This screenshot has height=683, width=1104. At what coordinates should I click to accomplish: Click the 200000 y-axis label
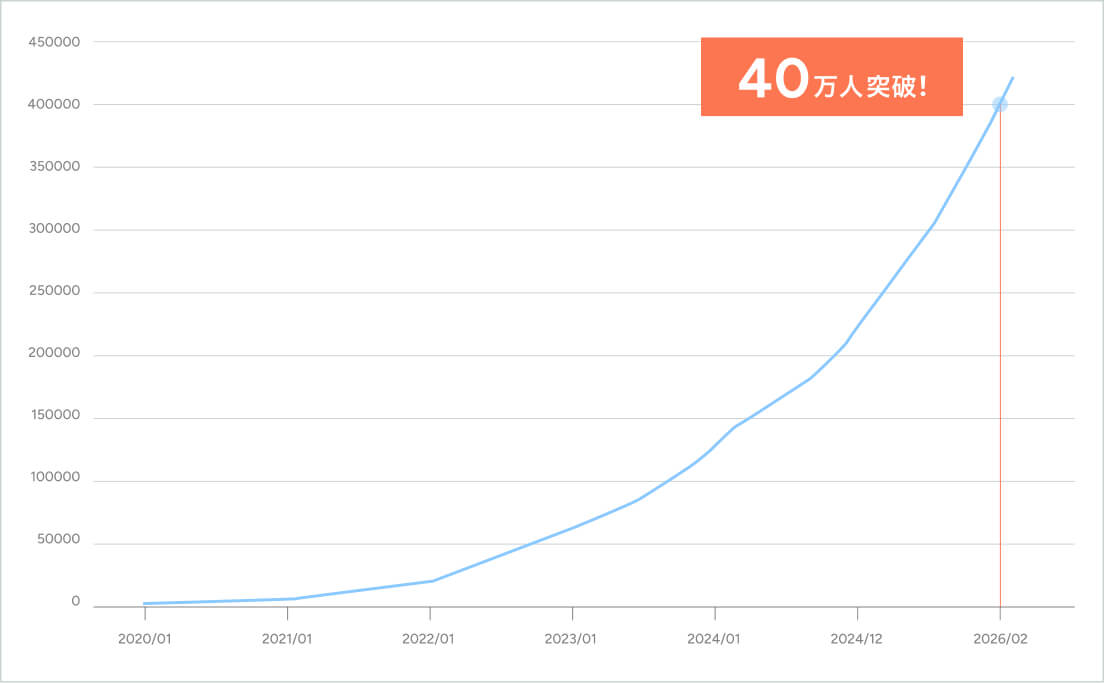54,353
